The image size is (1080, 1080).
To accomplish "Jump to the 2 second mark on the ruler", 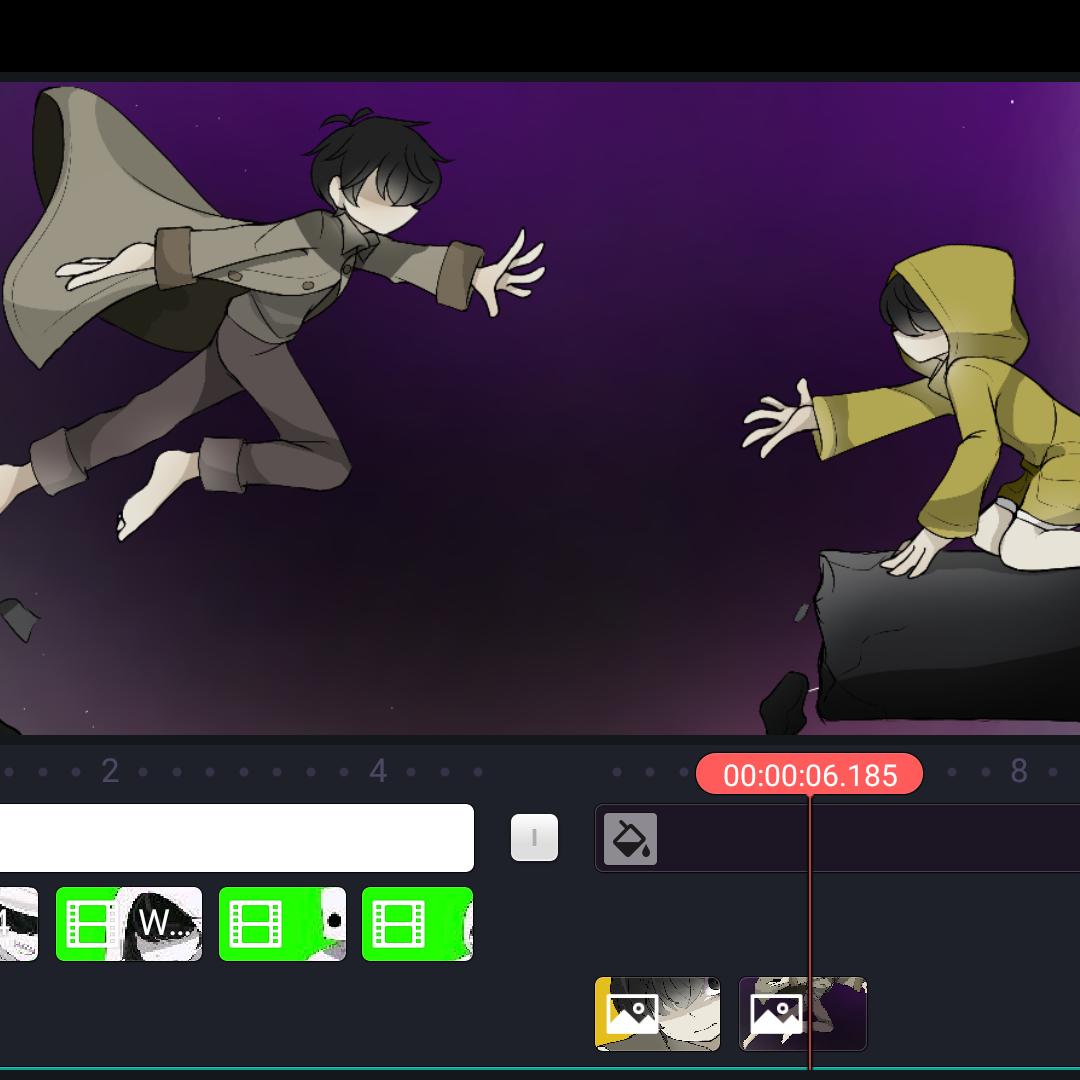I will [x=110, y=771].
